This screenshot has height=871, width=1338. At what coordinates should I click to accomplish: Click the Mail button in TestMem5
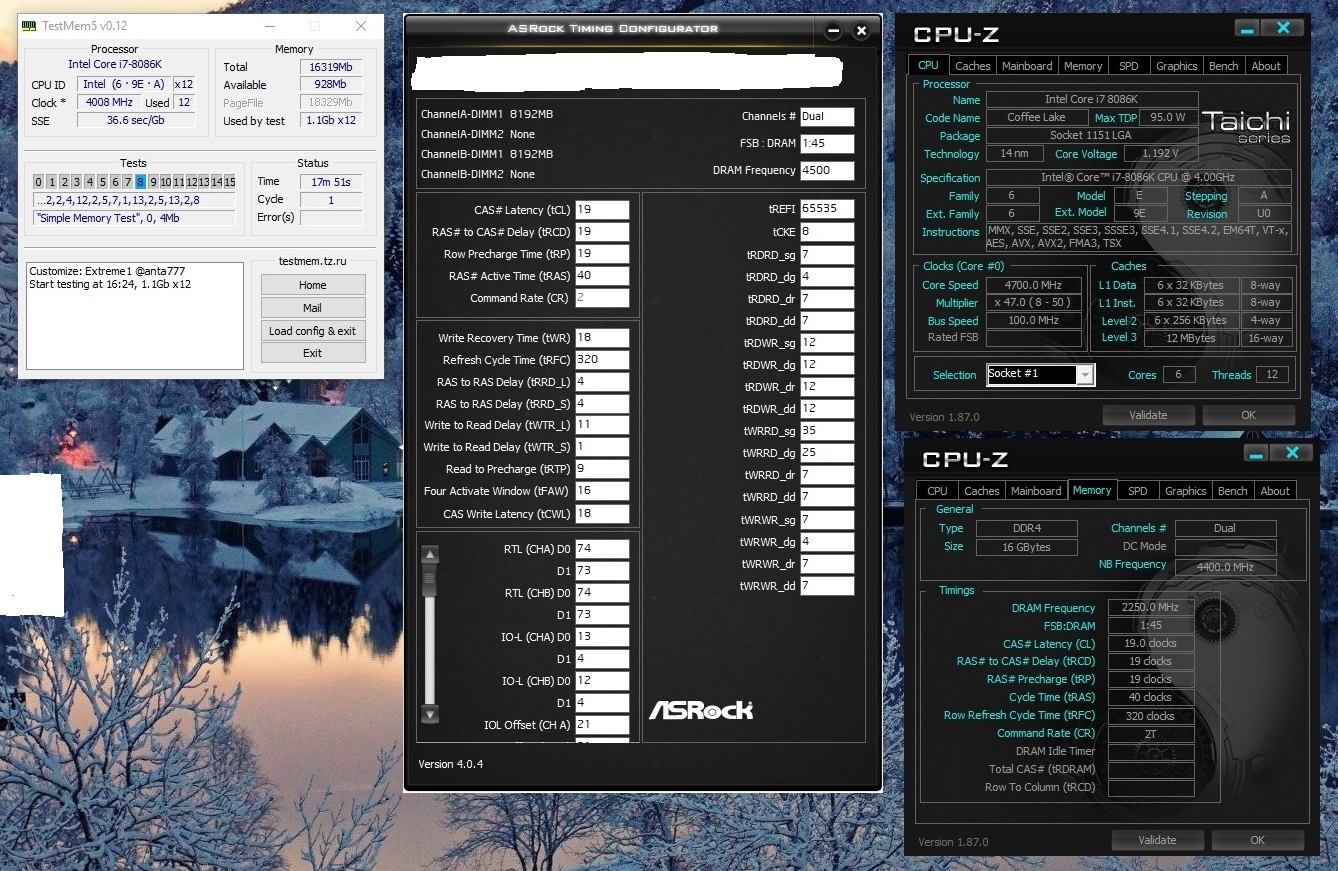click(313, 308)
